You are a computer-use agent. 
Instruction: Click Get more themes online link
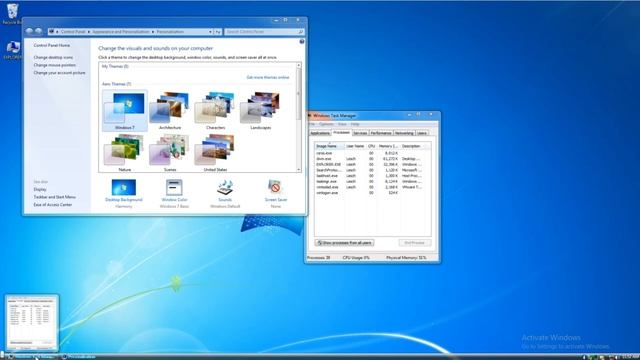coord(268,77)
